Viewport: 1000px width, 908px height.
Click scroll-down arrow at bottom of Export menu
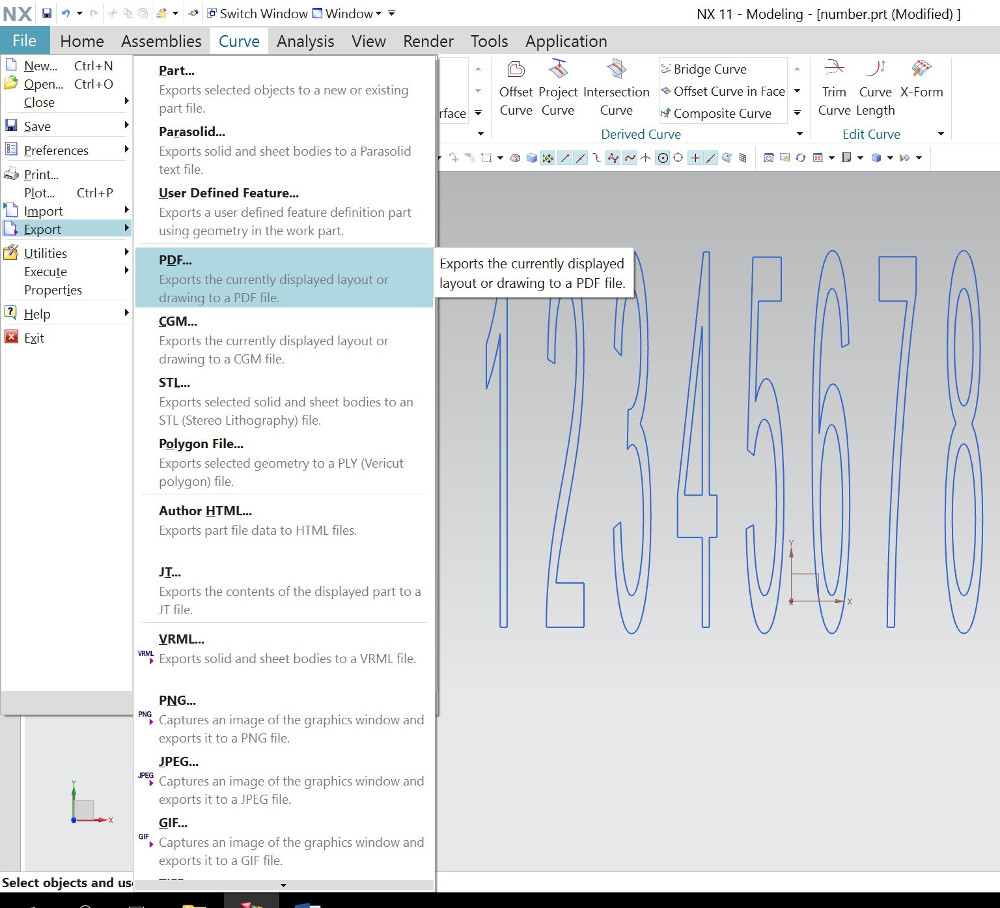(283, 885)
